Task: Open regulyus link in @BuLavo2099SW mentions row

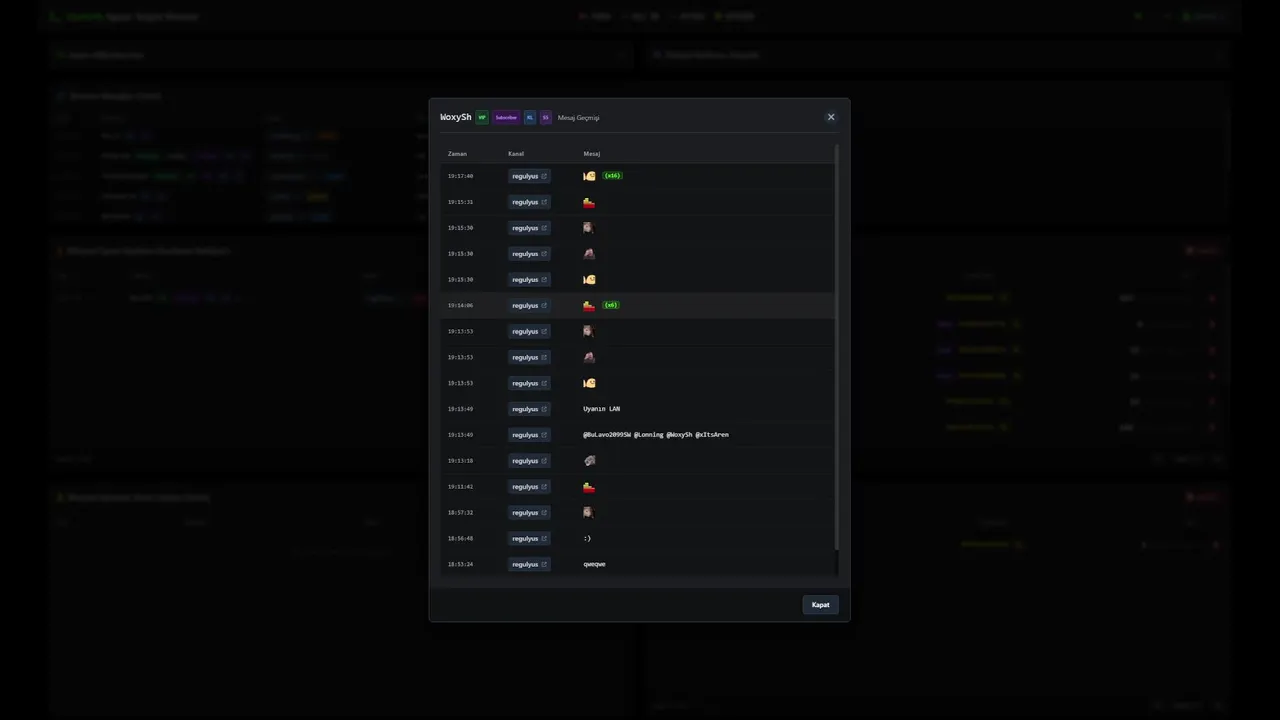Action: point(529,435)
